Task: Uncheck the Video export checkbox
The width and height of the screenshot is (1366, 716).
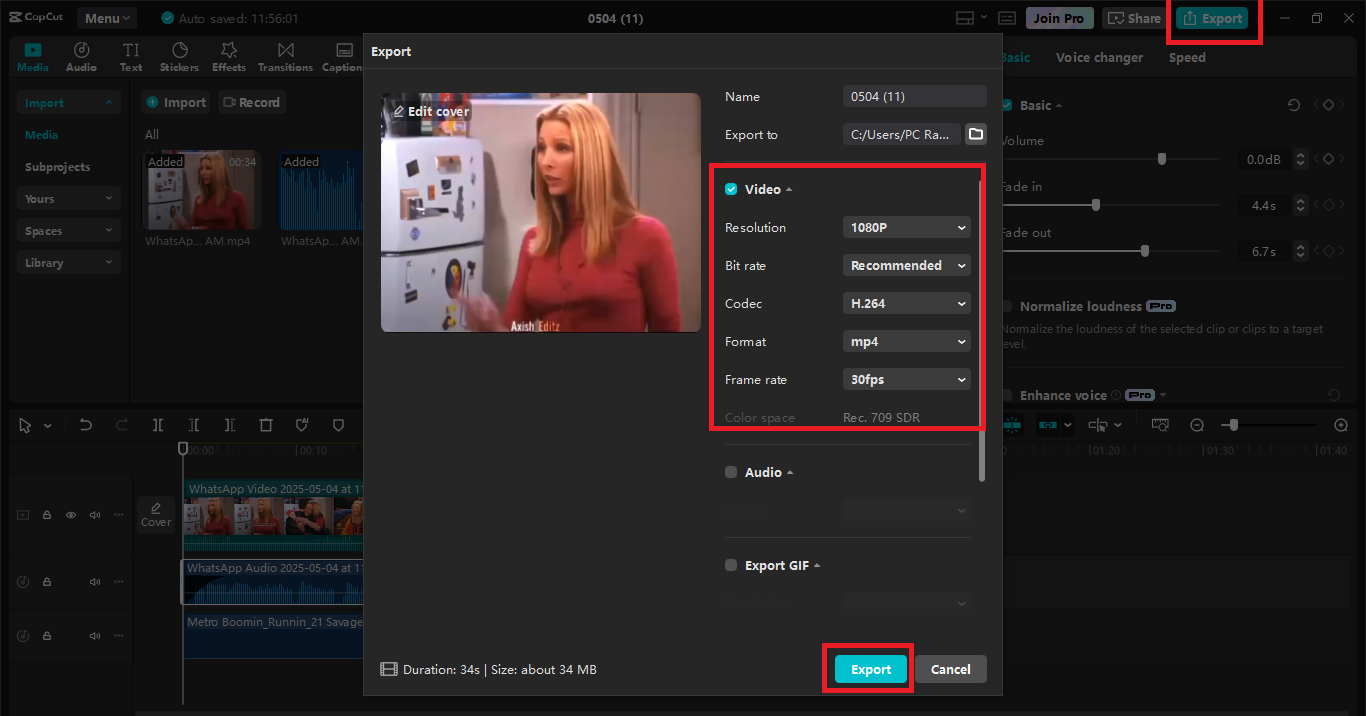Action: pyautogui.click(x=731, y=189)
